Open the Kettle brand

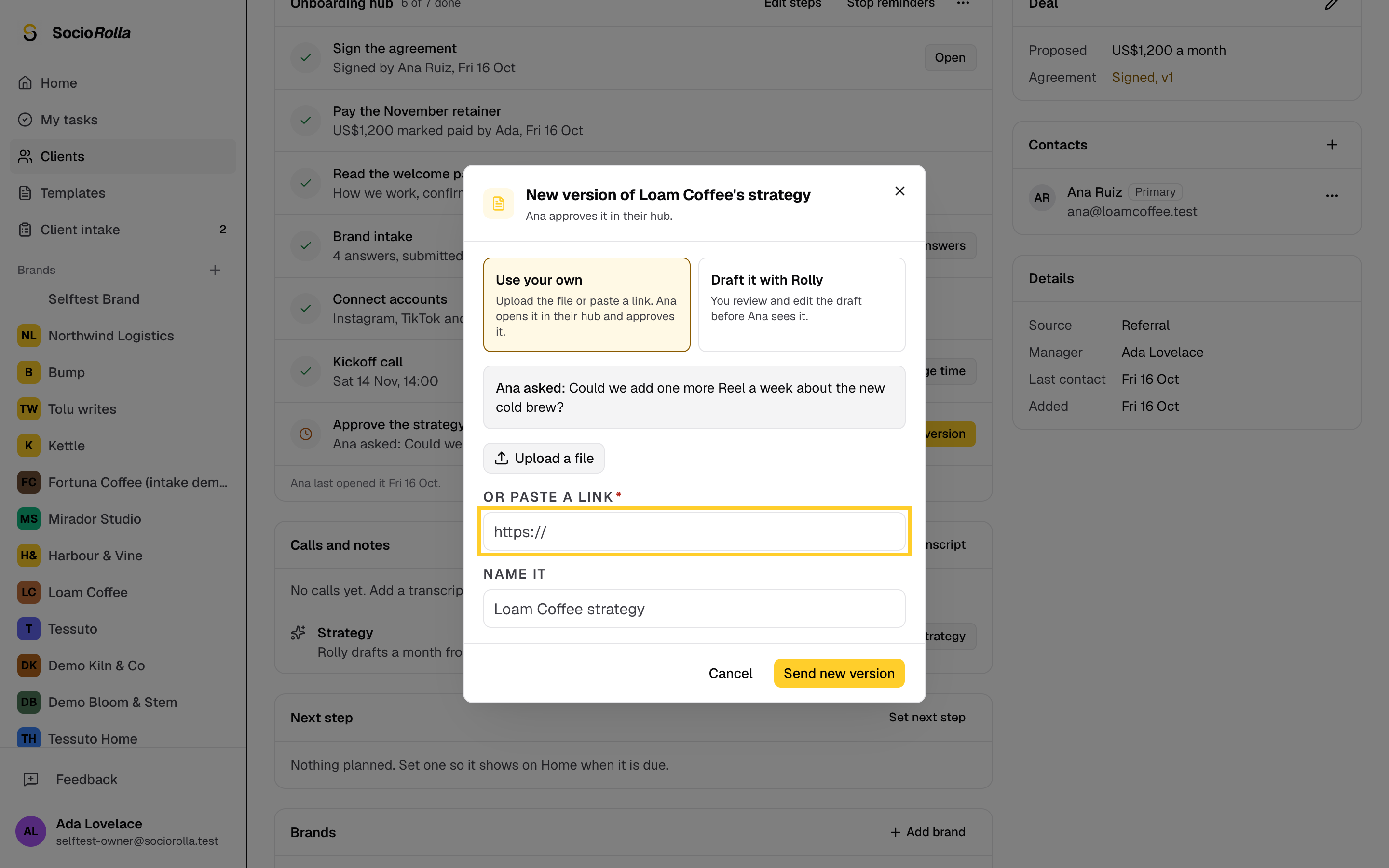pos(123,446)
